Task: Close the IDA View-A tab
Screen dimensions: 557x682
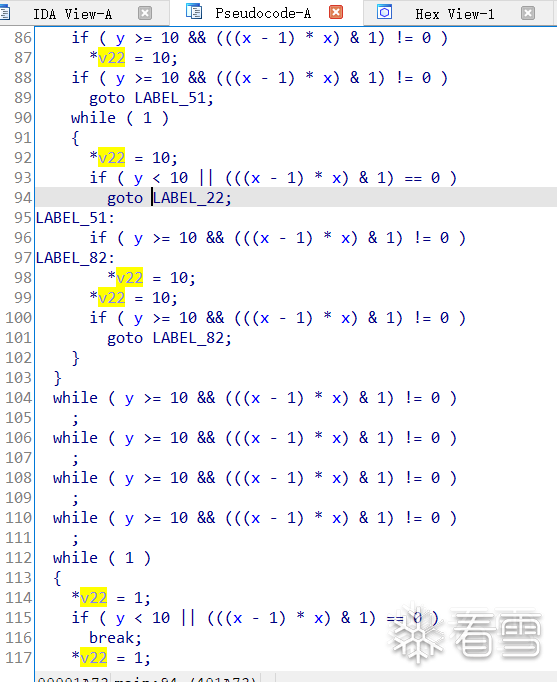Action: (145, 13)
